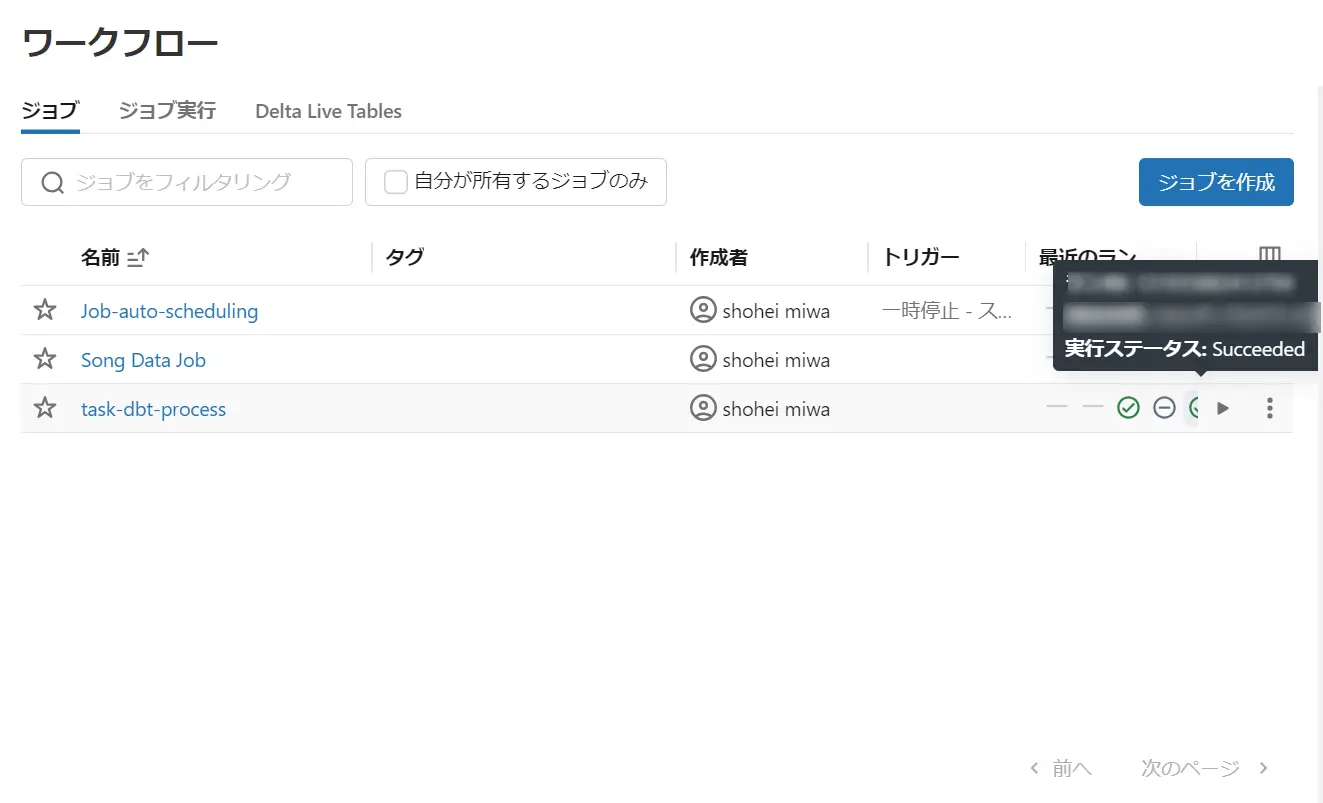Click the user avatar icon in task-dbt-process row
The height and width of the screenshot is (803, 1323).
pyautogui.click(x=703, y=408)
